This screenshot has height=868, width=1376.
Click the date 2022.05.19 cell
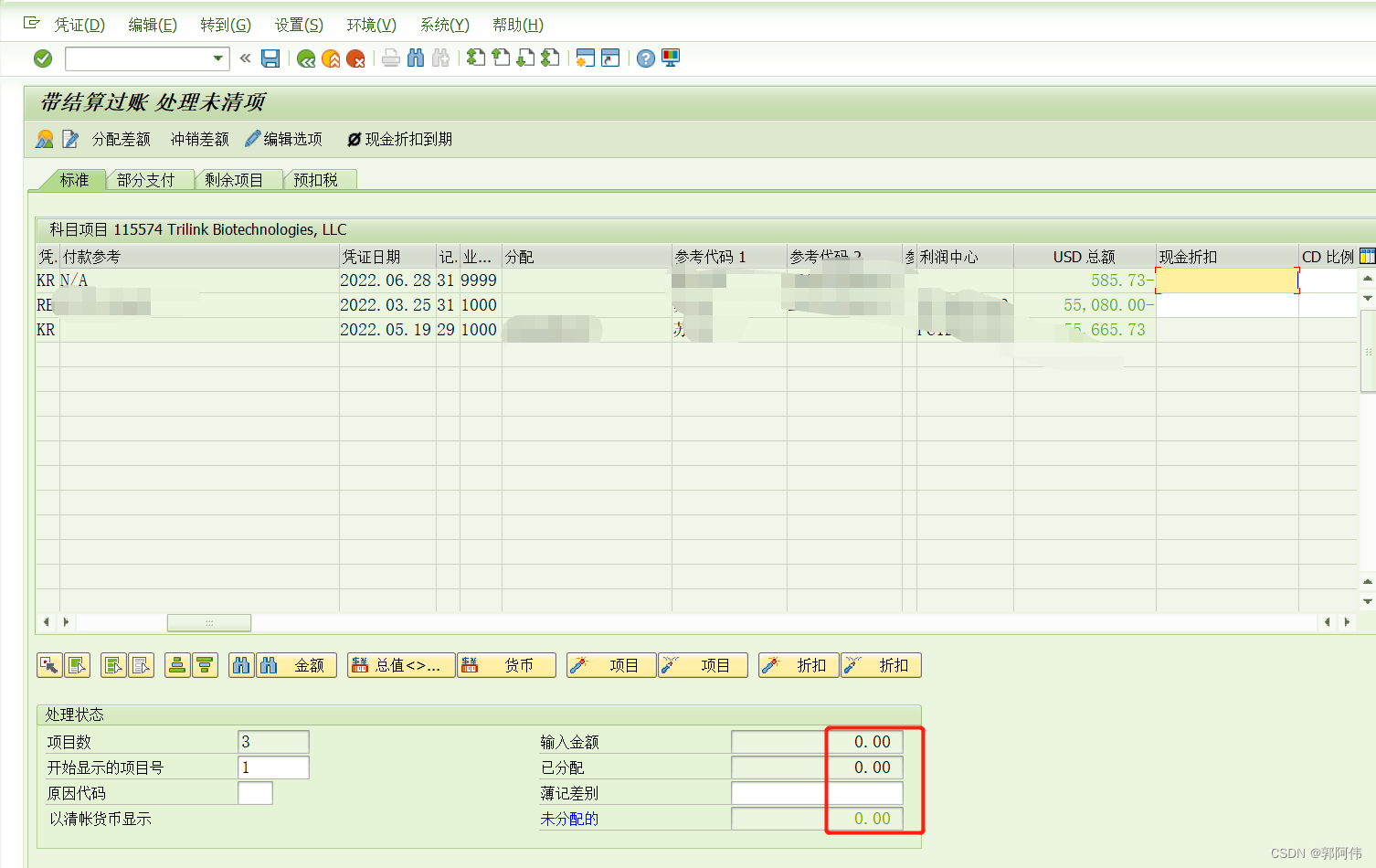(x=387, y=330)
